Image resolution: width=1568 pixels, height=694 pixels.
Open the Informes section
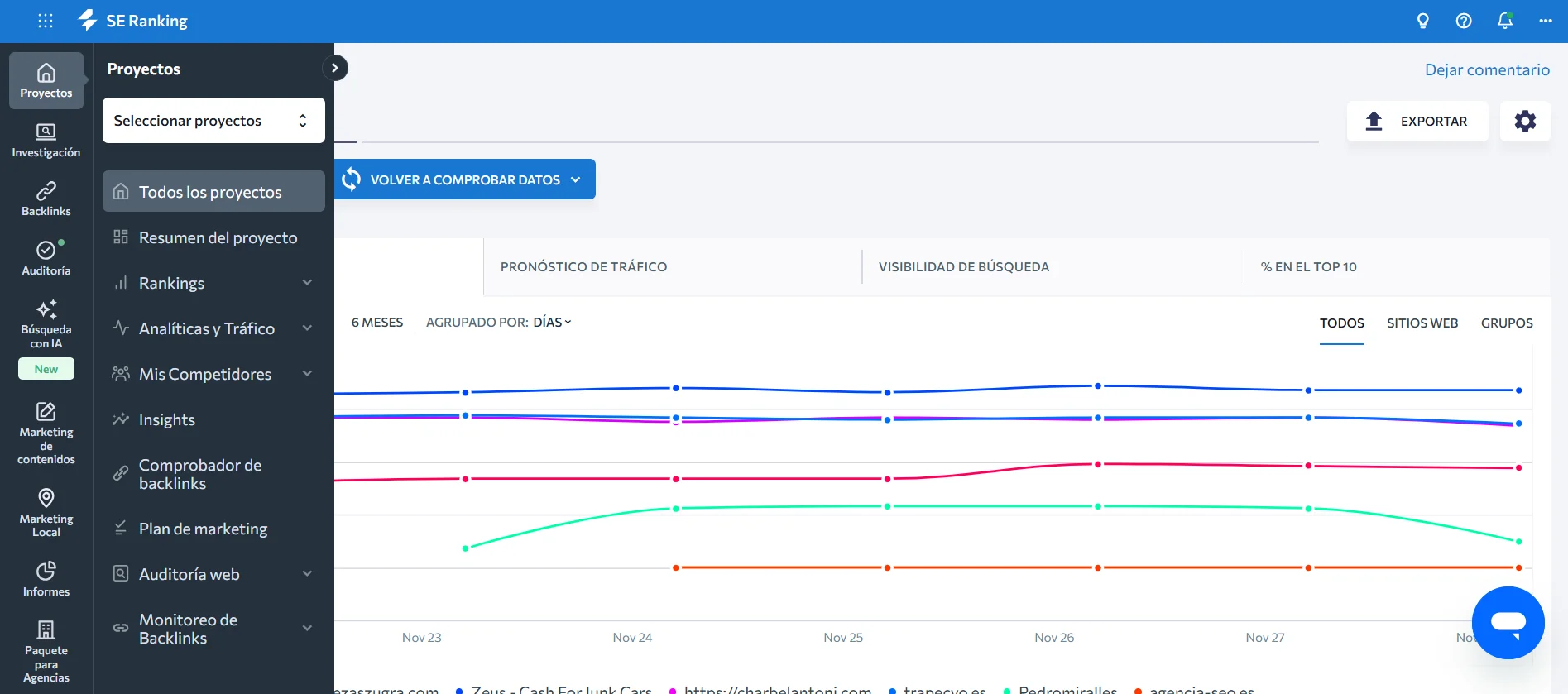(46, 579)
